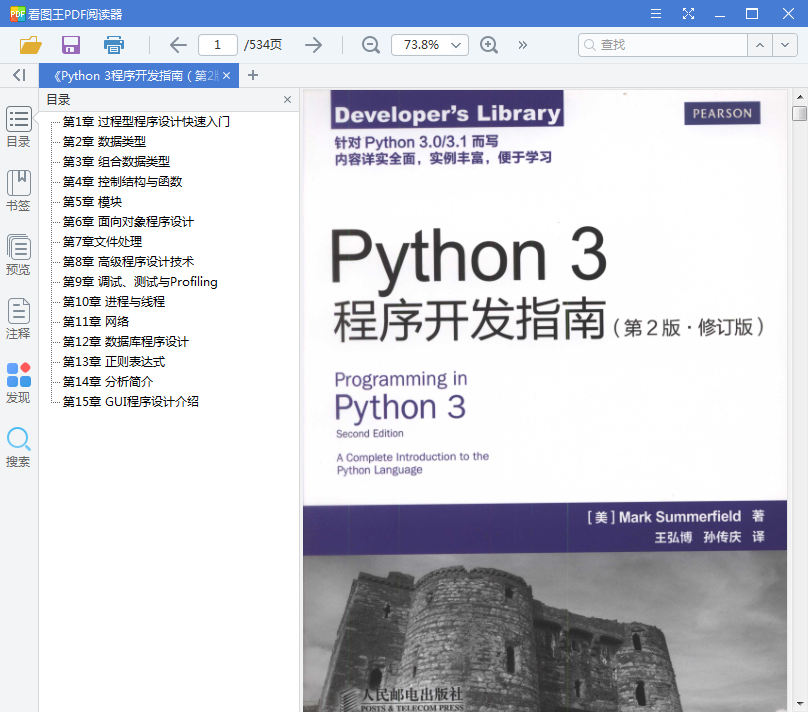Screen dimensions: 808x712
Task: Go to previous page with left arrow
Action: (x=178, y=45)
